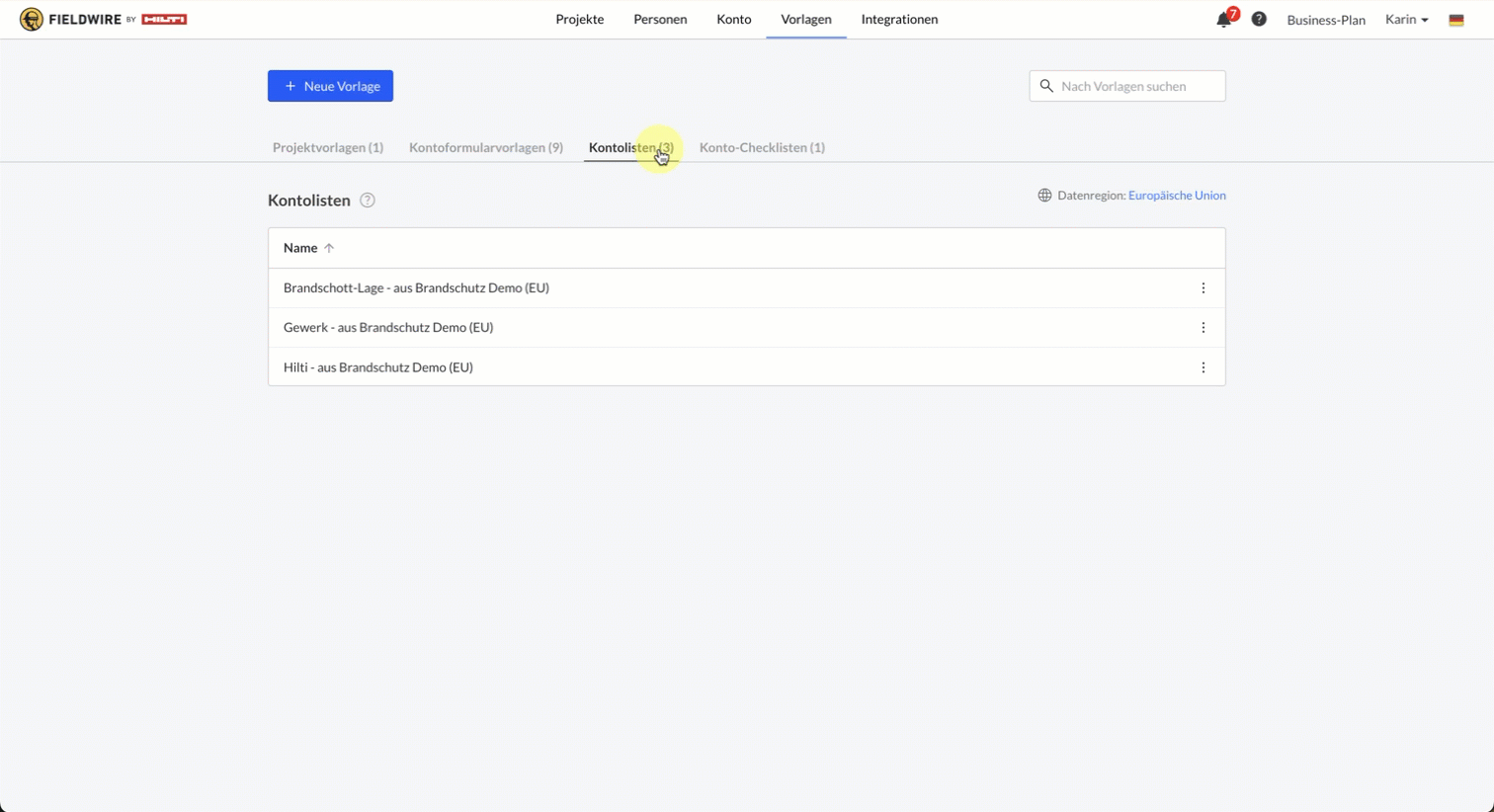Go to the Konto menu
This screenshot has width=1494, height=812.
pyautogui.click(x=733, y=20)
